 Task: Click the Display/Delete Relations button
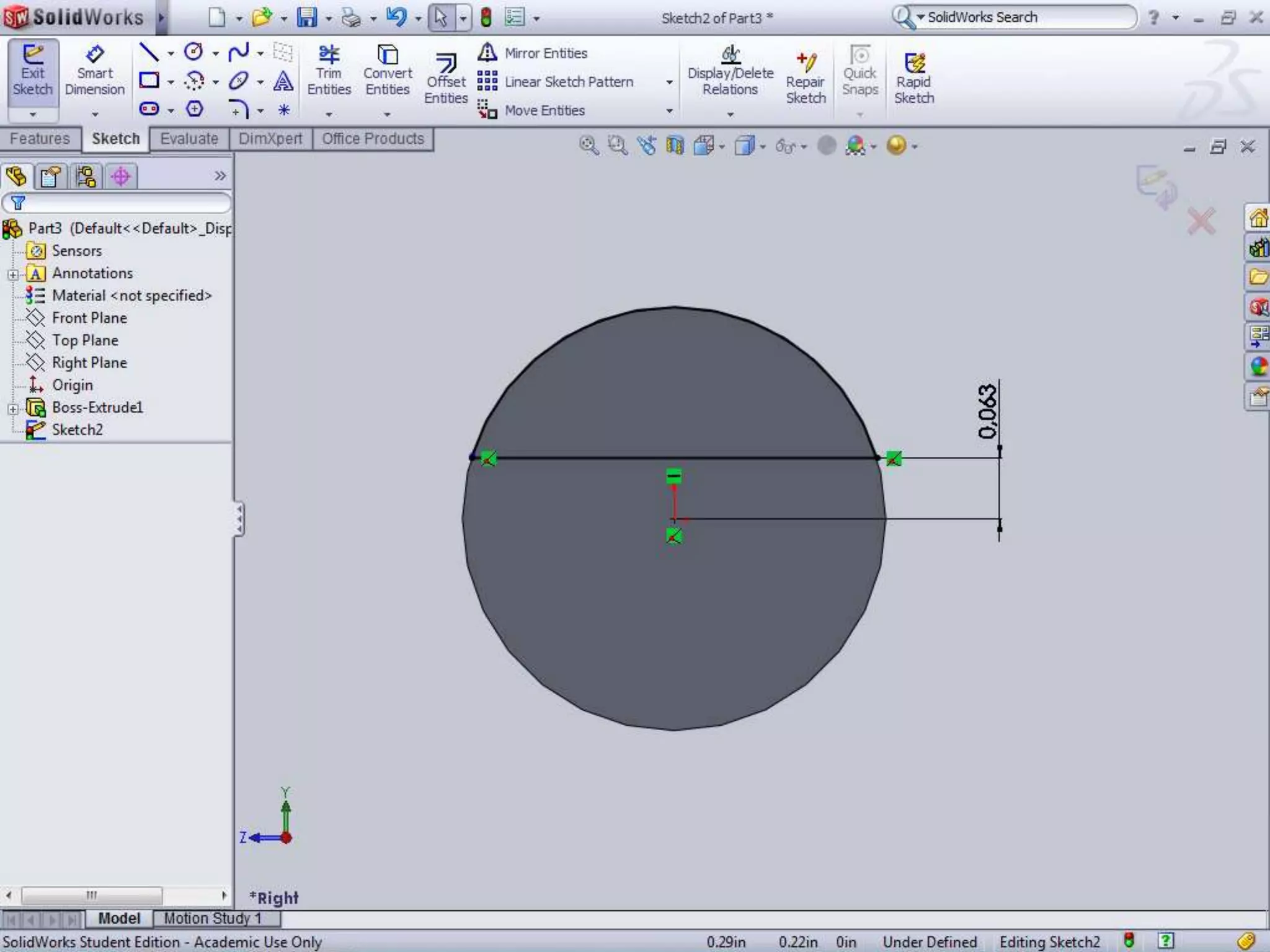[x=730, y=71]
